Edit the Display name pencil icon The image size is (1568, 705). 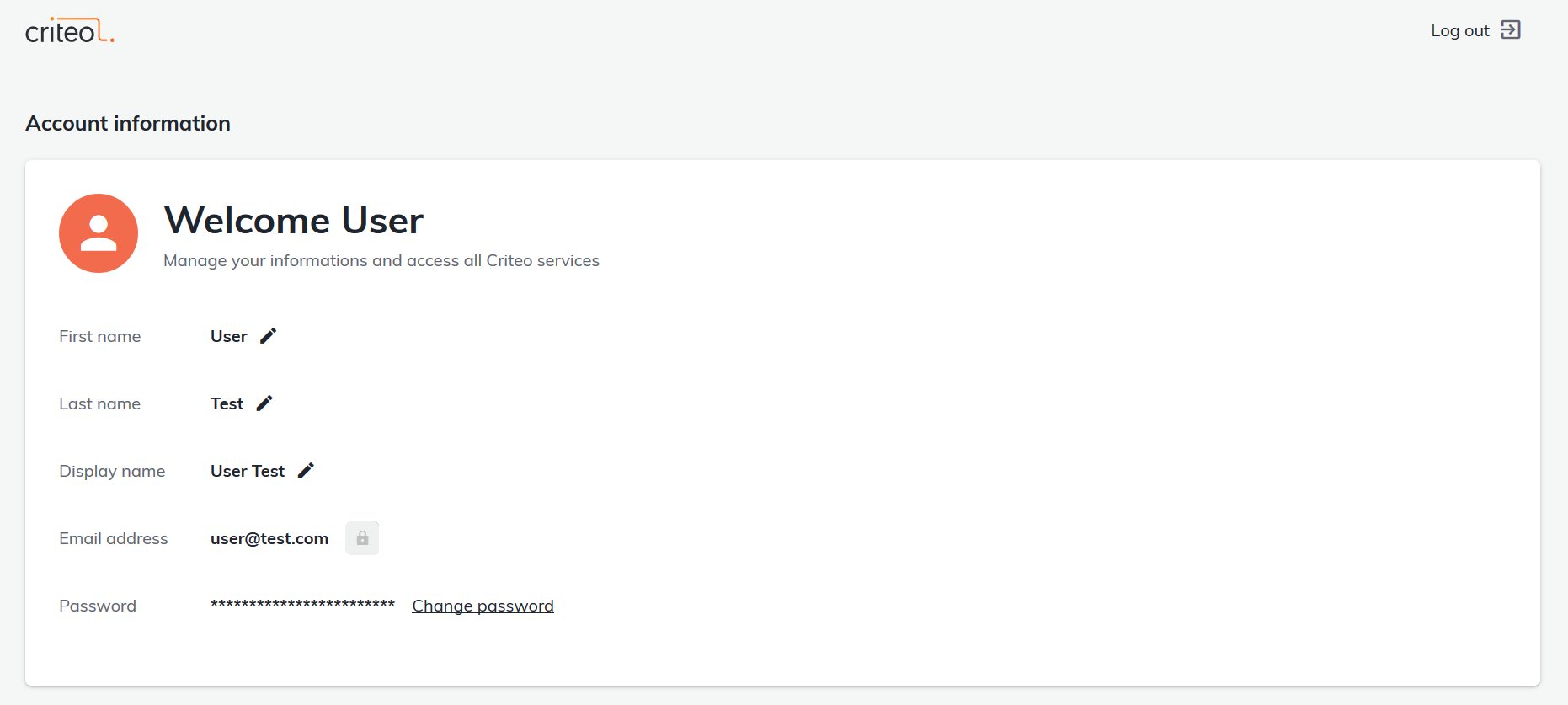306,471
